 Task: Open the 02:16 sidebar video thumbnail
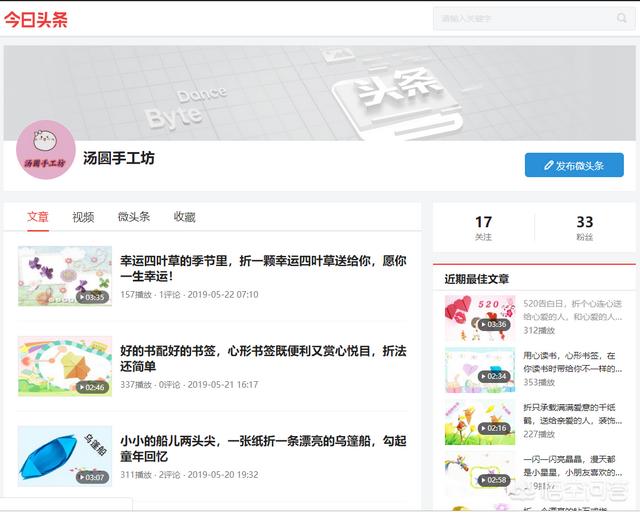(480, 422)
